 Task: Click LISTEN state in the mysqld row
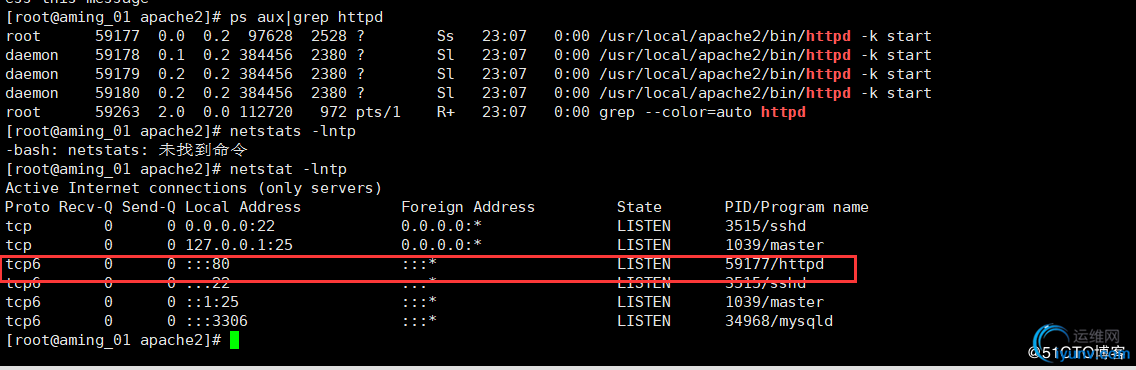[644, 321]
